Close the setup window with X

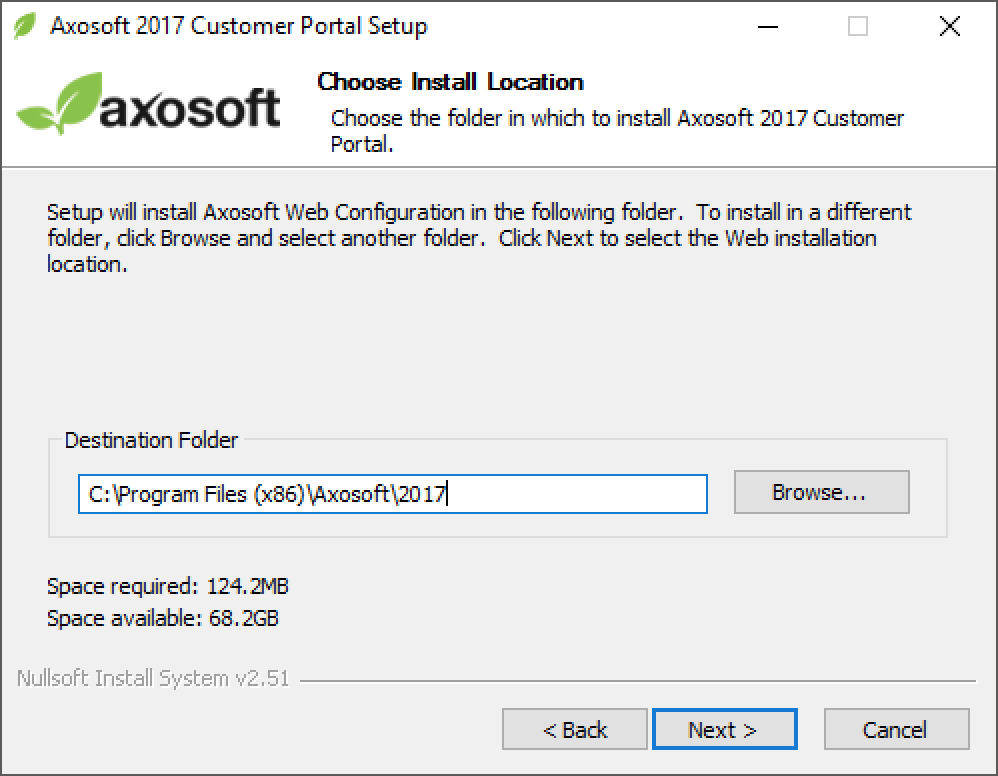point(949,27)
